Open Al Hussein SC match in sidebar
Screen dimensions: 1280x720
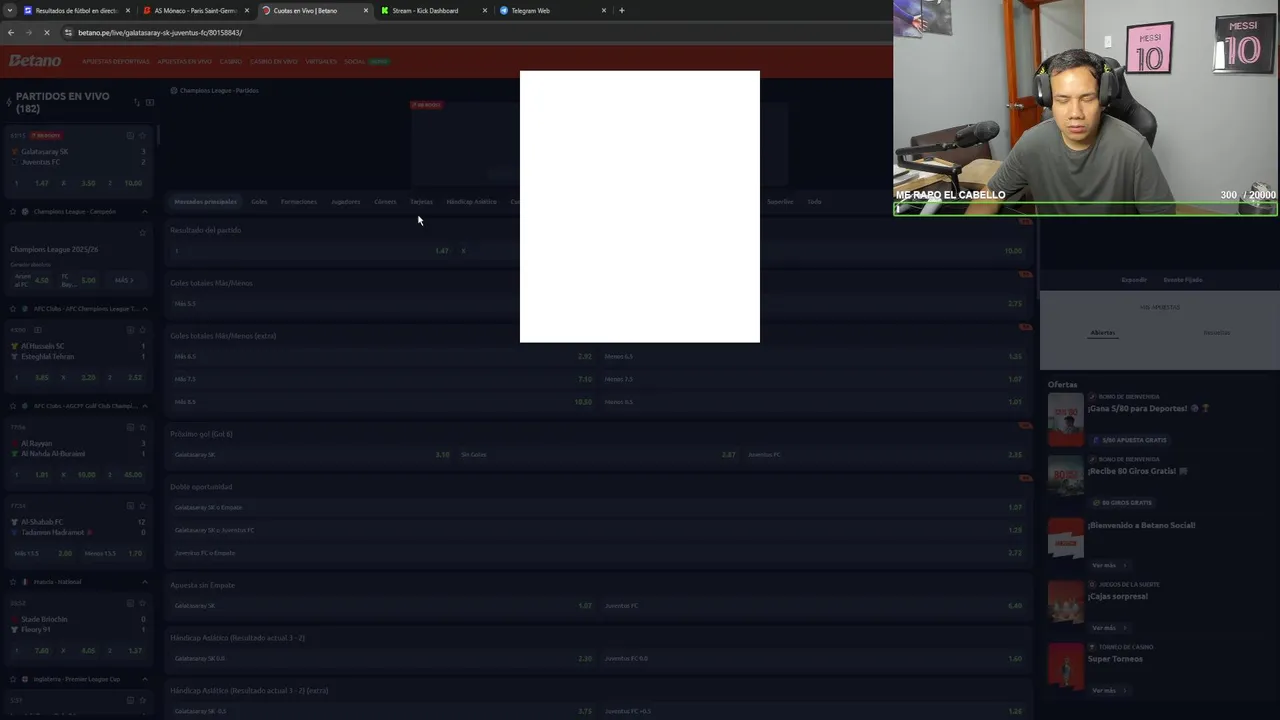78,351
